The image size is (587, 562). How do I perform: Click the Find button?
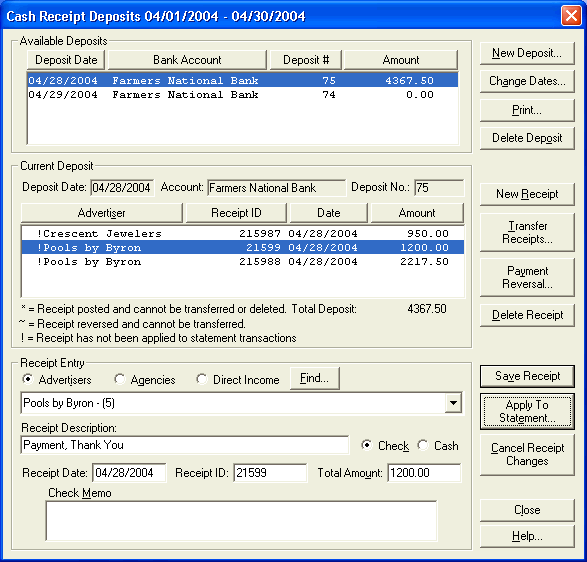click(314, 378)
